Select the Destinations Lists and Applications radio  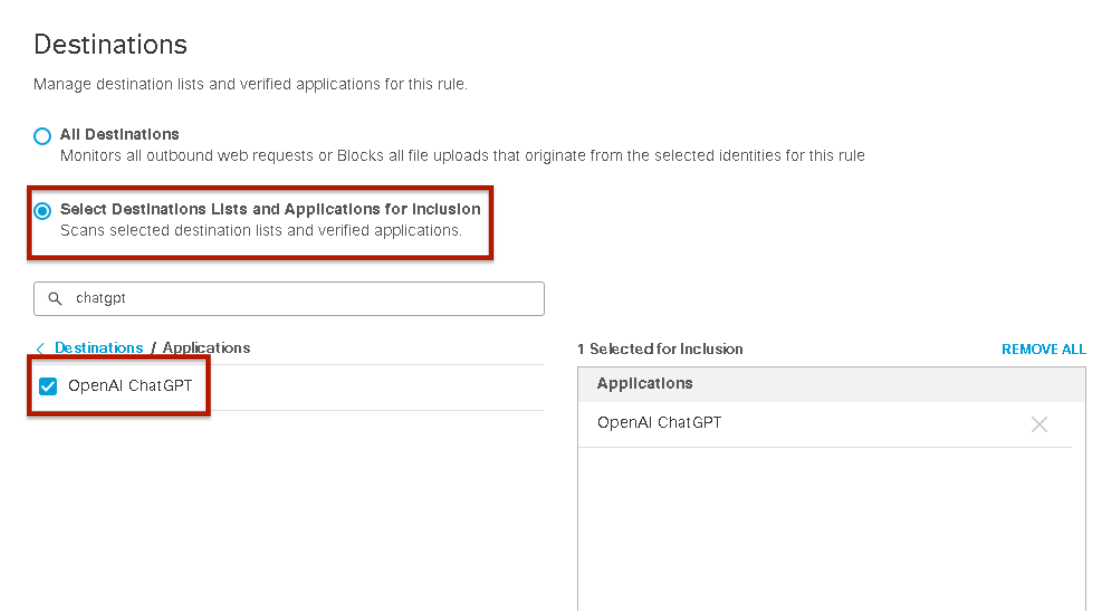43,211
